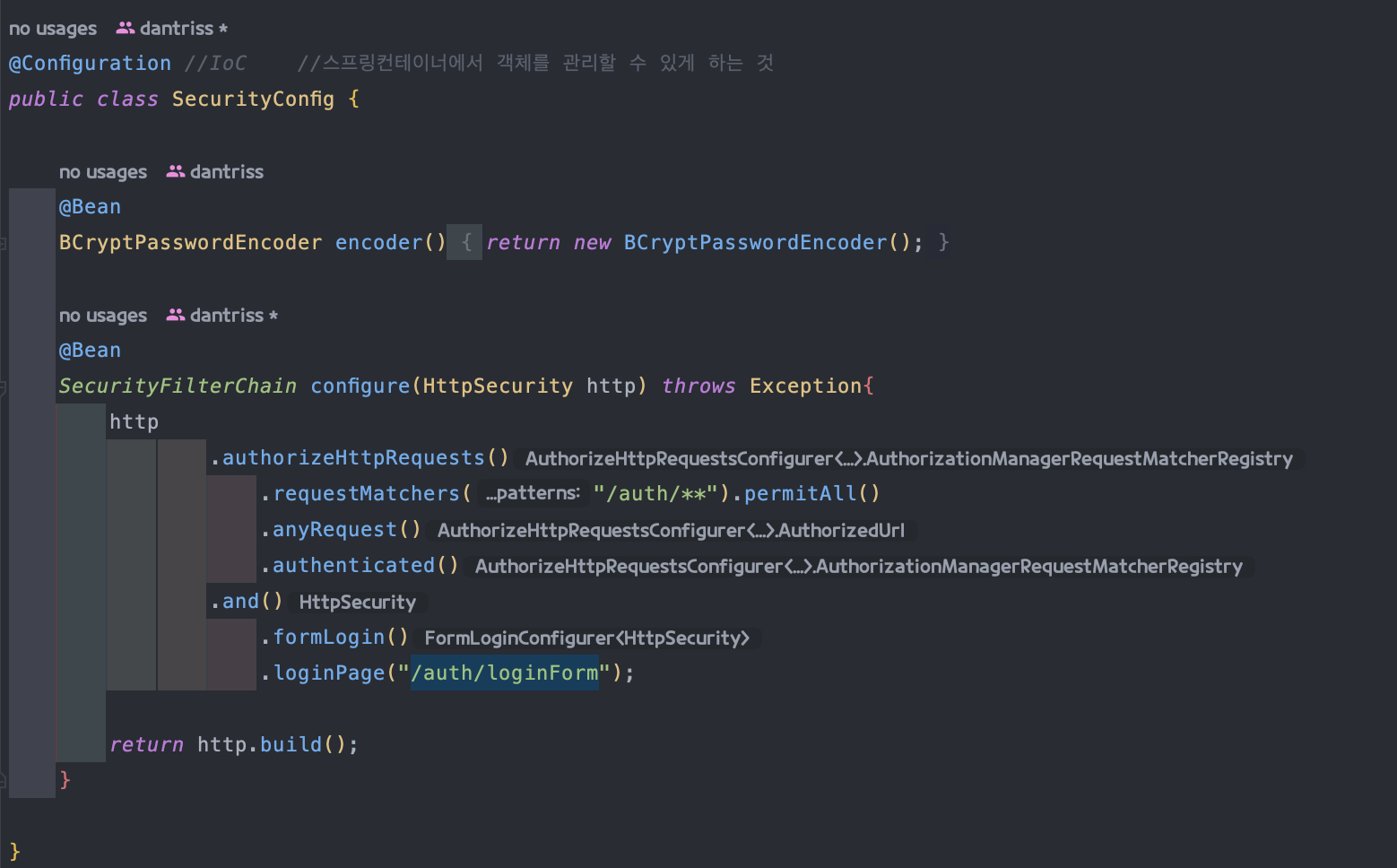Click the 'new' keyword in the encoder body
This screenshot has height=868, width=1397.
point(592,243)
